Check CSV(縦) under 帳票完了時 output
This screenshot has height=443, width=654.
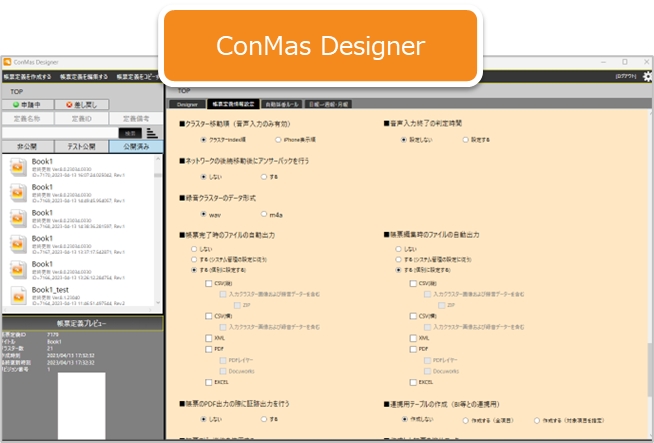[209, 284]
